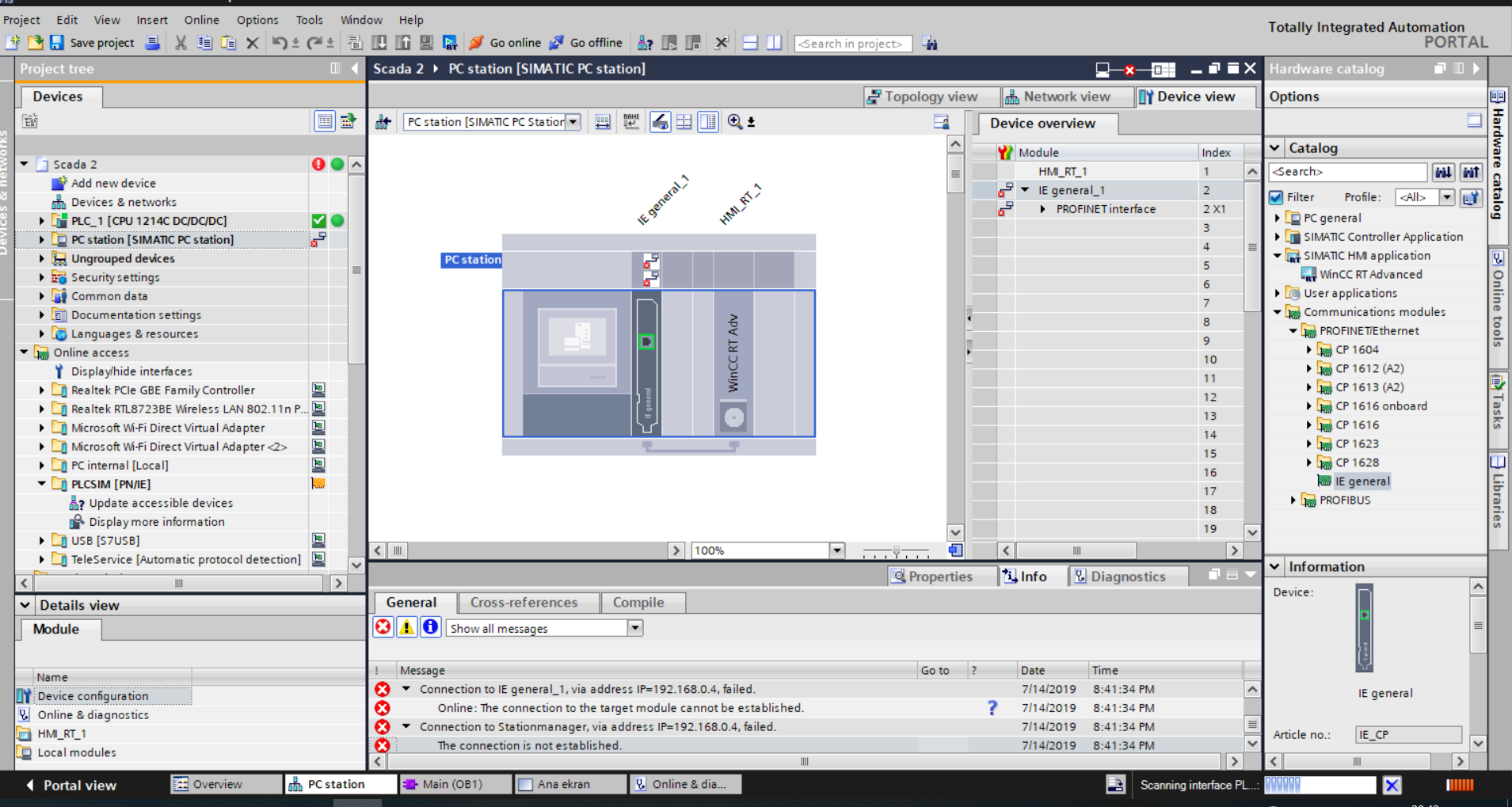Select the WinCC RT Adv module in the rack
Image resolution: width=1512 pixels, height=807 pixels.
pyautogui.click(x=733, y=363)
